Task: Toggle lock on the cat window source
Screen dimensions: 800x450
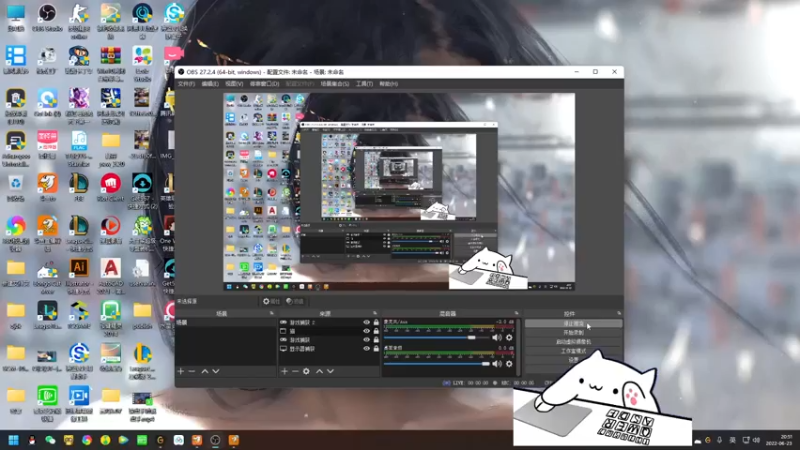Action: coord(377,331)
